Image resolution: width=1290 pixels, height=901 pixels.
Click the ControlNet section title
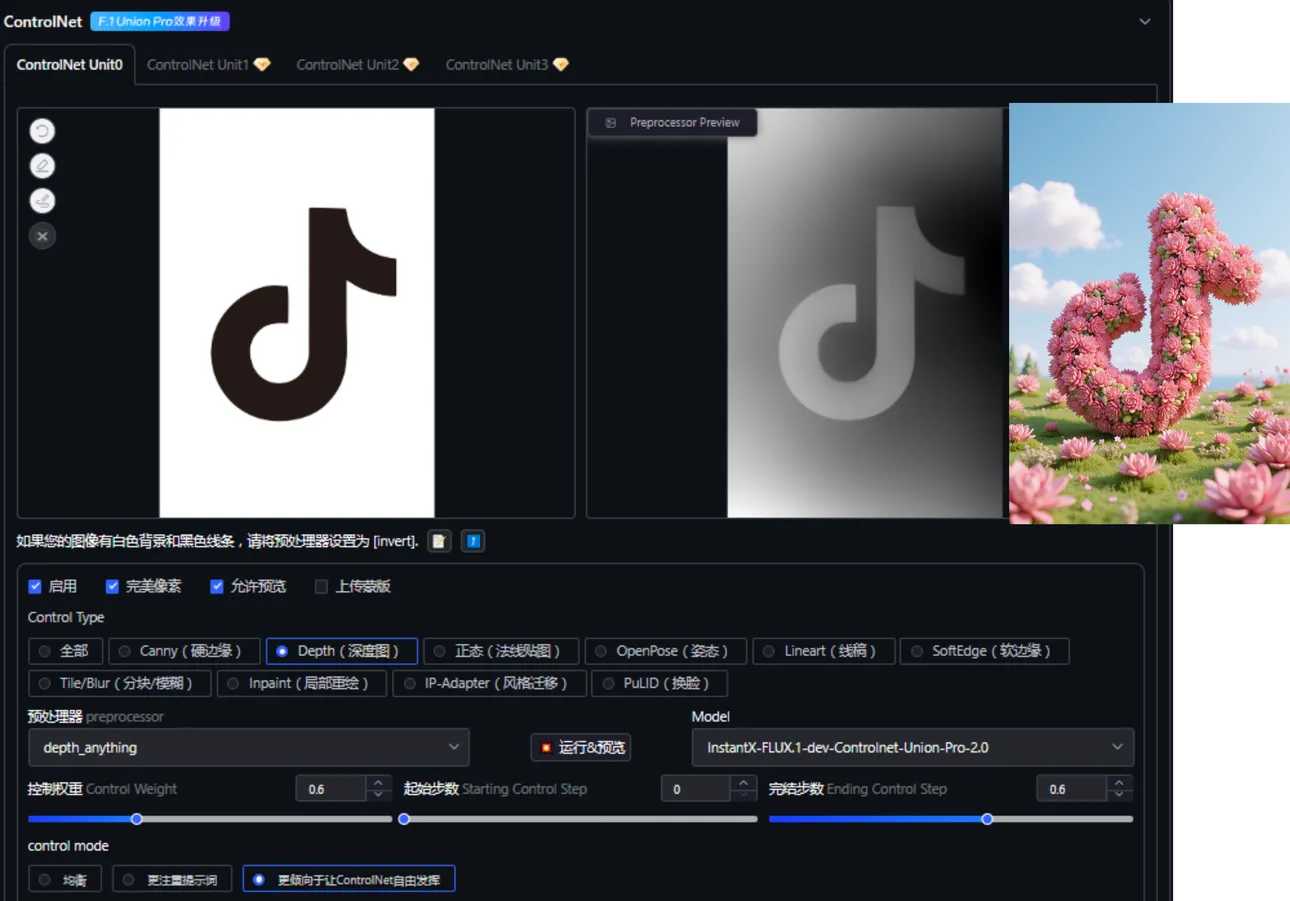click(x=43, y=21)
